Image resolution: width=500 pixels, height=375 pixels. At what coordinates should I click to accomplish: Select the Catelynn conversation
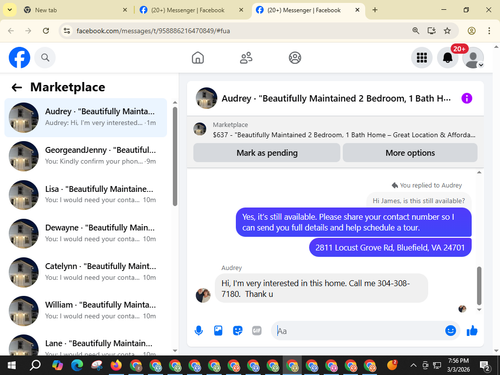[x=86, y=272]
